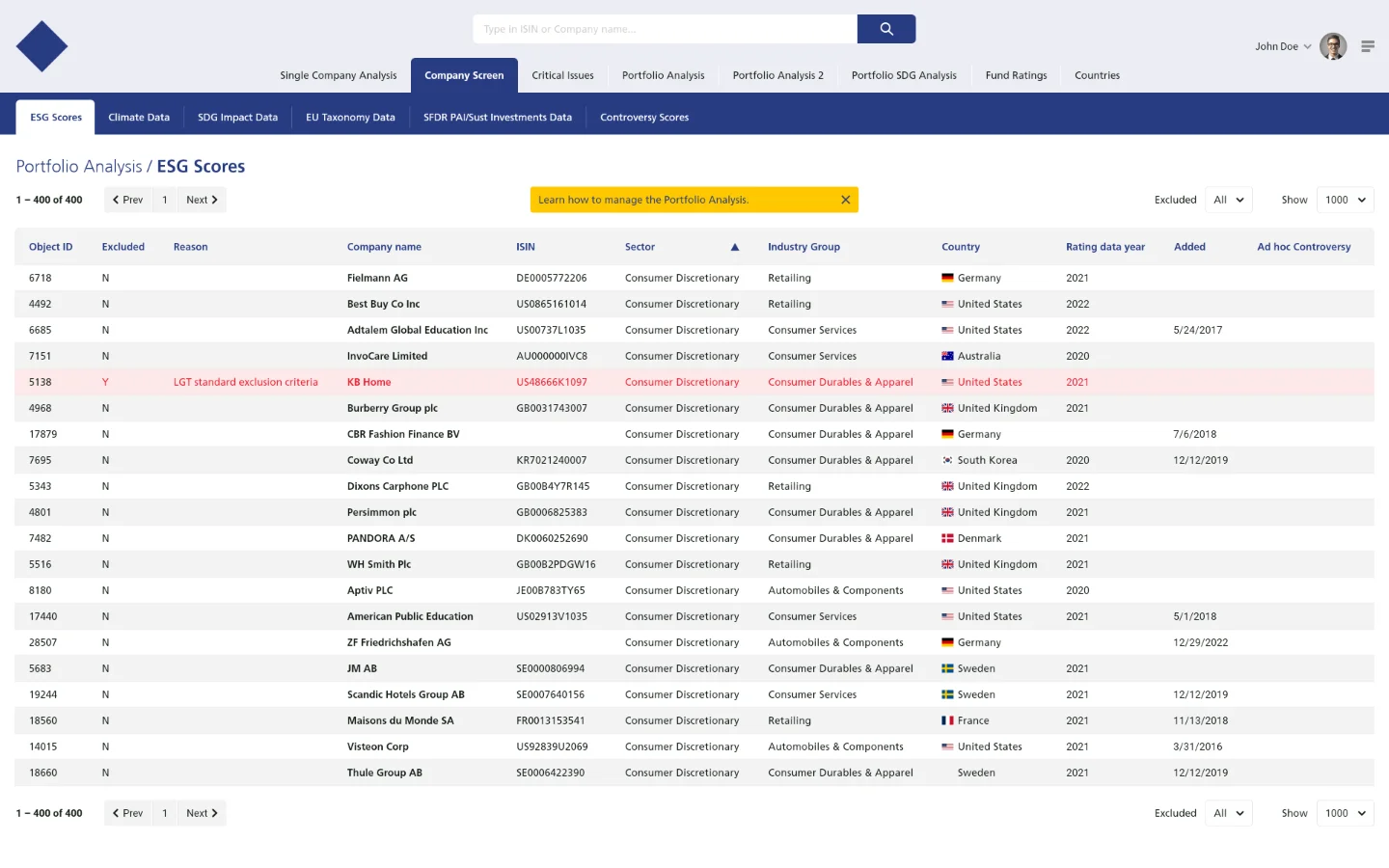The width and height of the screenshot is (1389, 868).
Task: Click the Portfolio Analysis breadcrumb link
Action: click(79, 167)
